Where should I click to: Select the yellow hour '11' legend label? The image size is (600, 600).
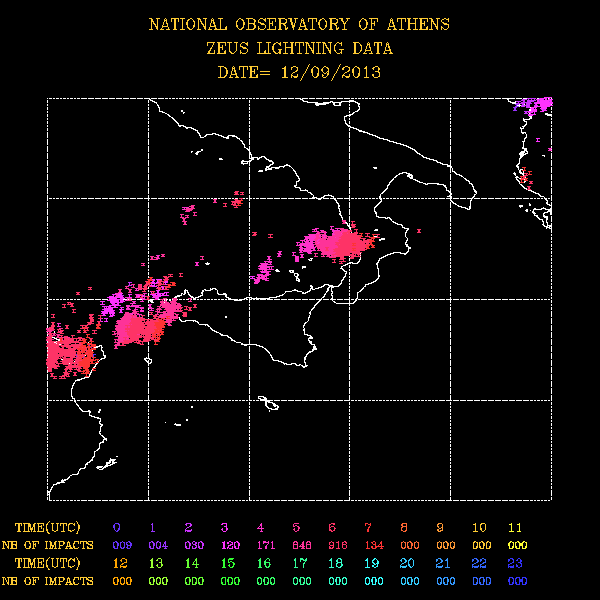click(515, 528)
